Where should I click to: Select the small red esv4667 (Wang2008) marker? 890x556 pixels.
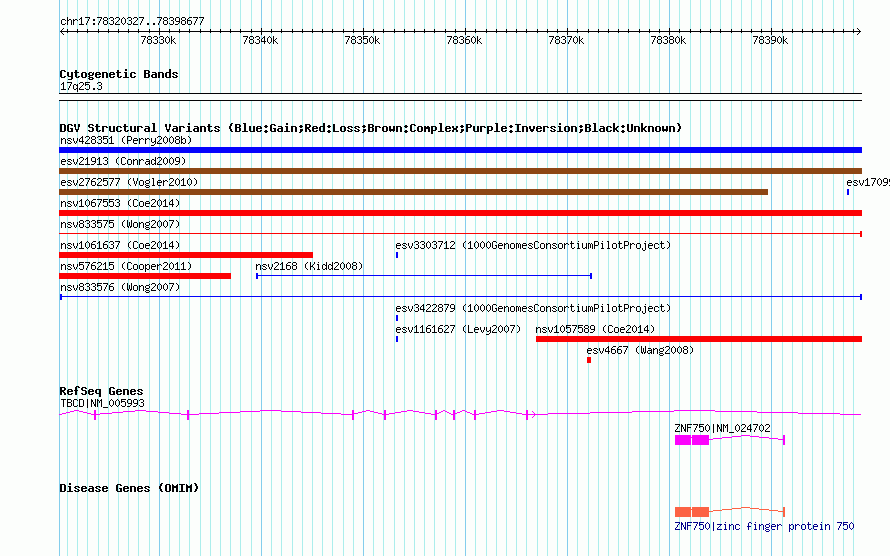pyautogui.click(x=589, y=360)
